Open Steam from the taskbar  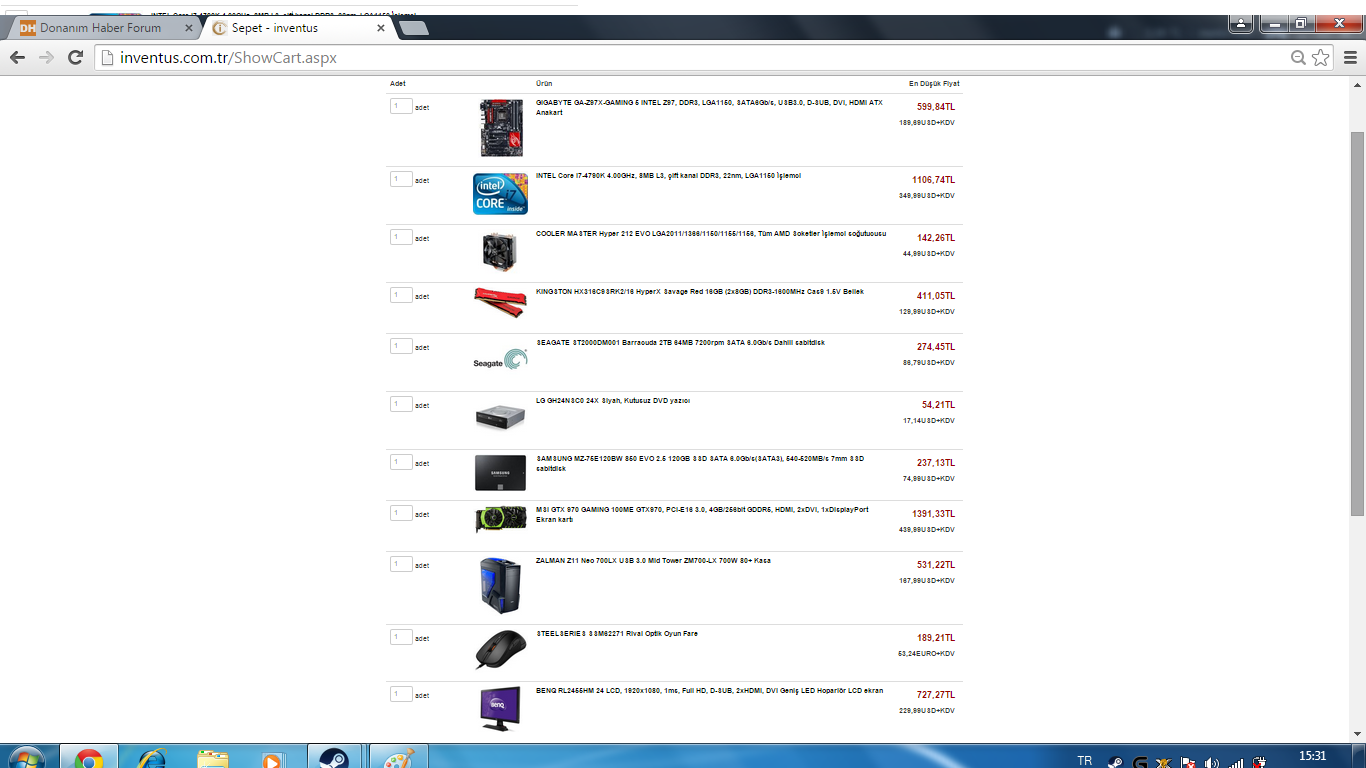pyautogui.click(x=334, y=758)
